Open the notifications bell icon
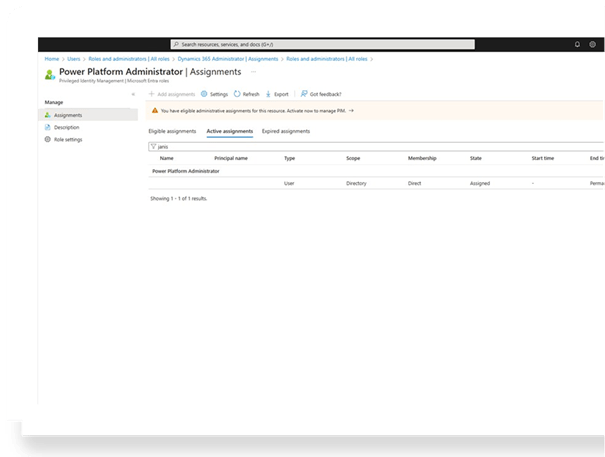The image size is (605, 457). pyautogui.click(x=577, y=44)
